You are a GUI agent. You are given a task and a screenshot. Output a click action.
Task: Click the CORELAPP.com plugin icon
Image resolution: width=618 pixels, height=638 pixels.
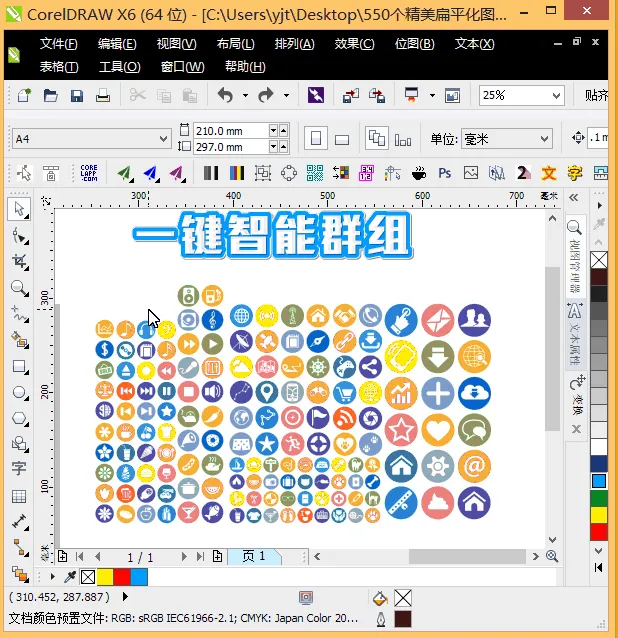(89, 173)
